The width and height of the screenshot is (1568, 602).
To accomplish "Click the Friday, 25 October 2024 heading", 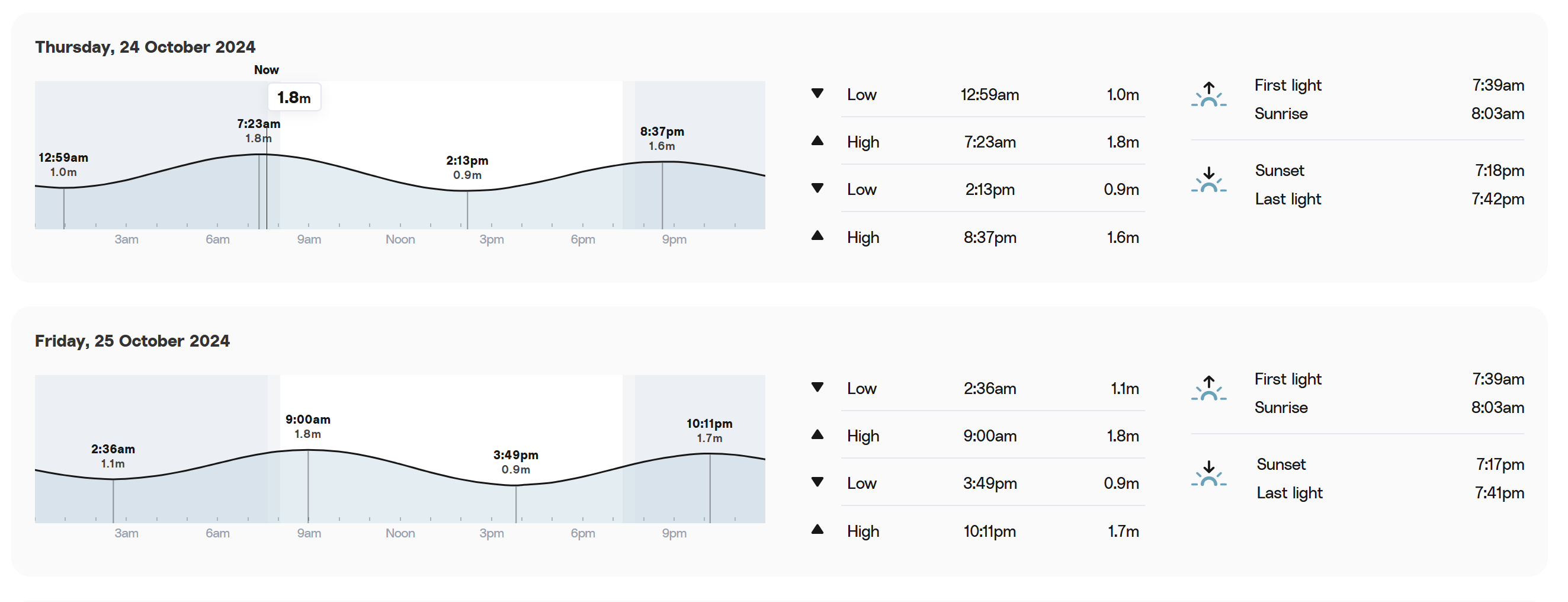I will coord(132,341).
